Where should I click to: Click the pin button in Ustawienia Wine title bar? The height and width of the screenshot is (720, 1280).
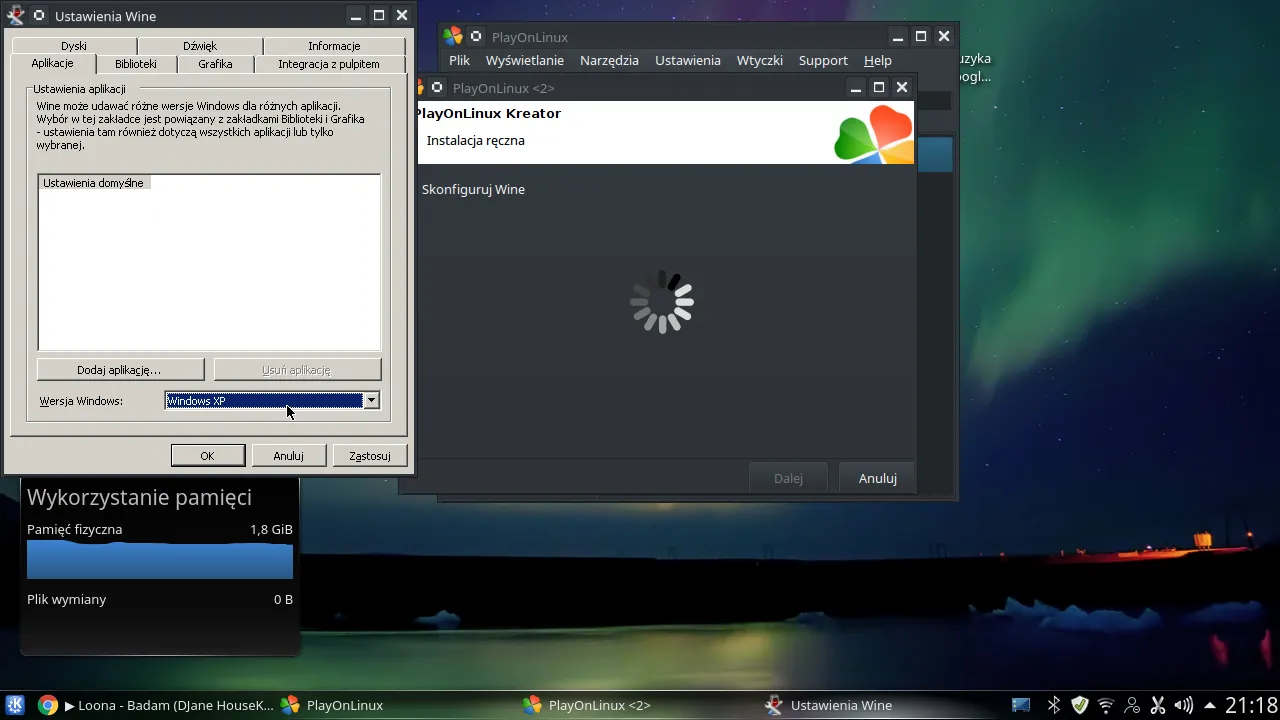39,16
